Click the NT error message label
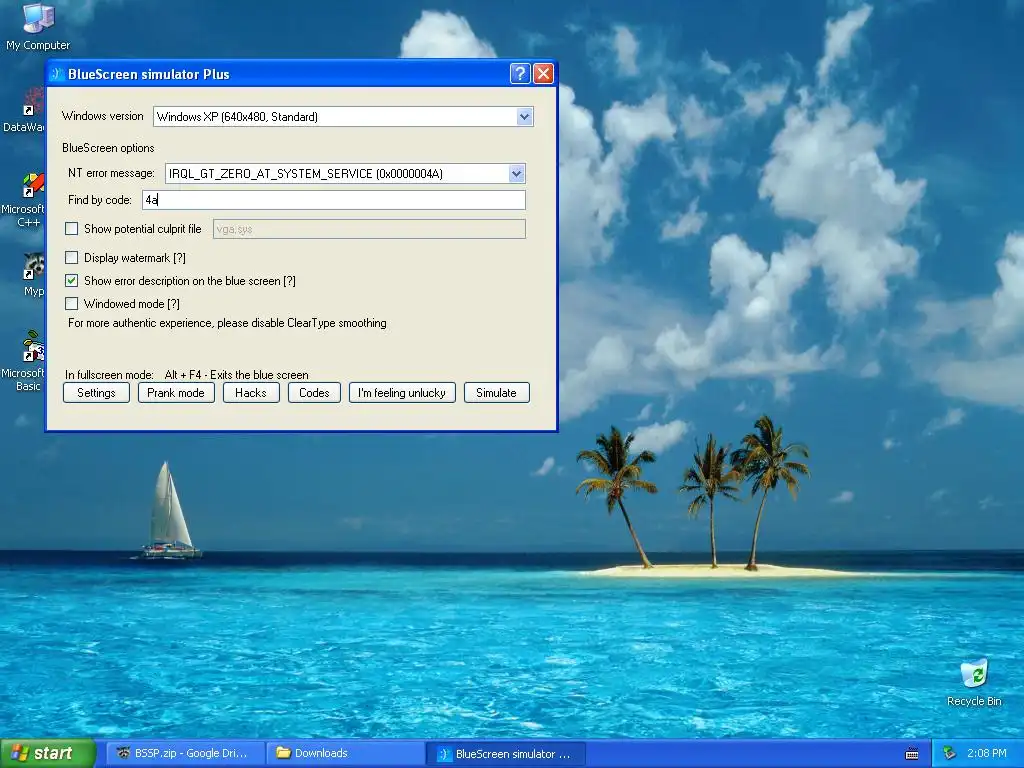Screen dimensions: 1024x768 111,173
